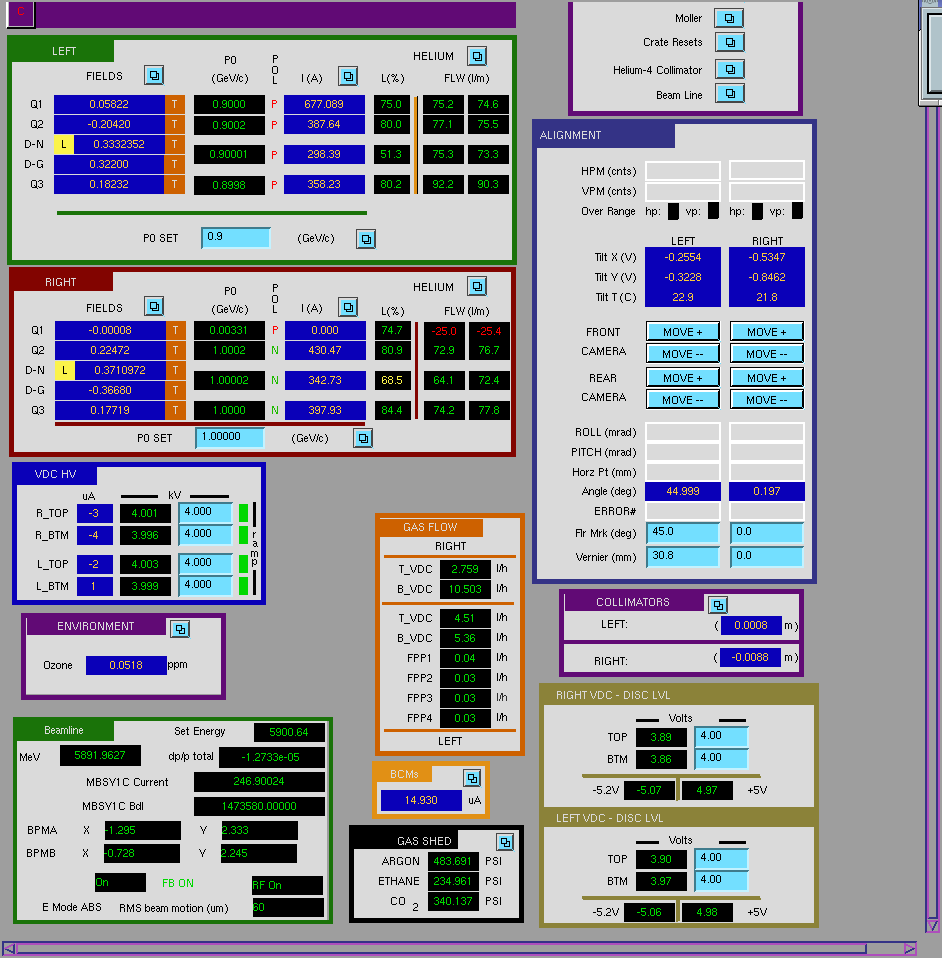Viewport: 942px width, 958px height.
Task: Click LEFT P0 SET field showing 0.9
Action: (x=236, y=237)
